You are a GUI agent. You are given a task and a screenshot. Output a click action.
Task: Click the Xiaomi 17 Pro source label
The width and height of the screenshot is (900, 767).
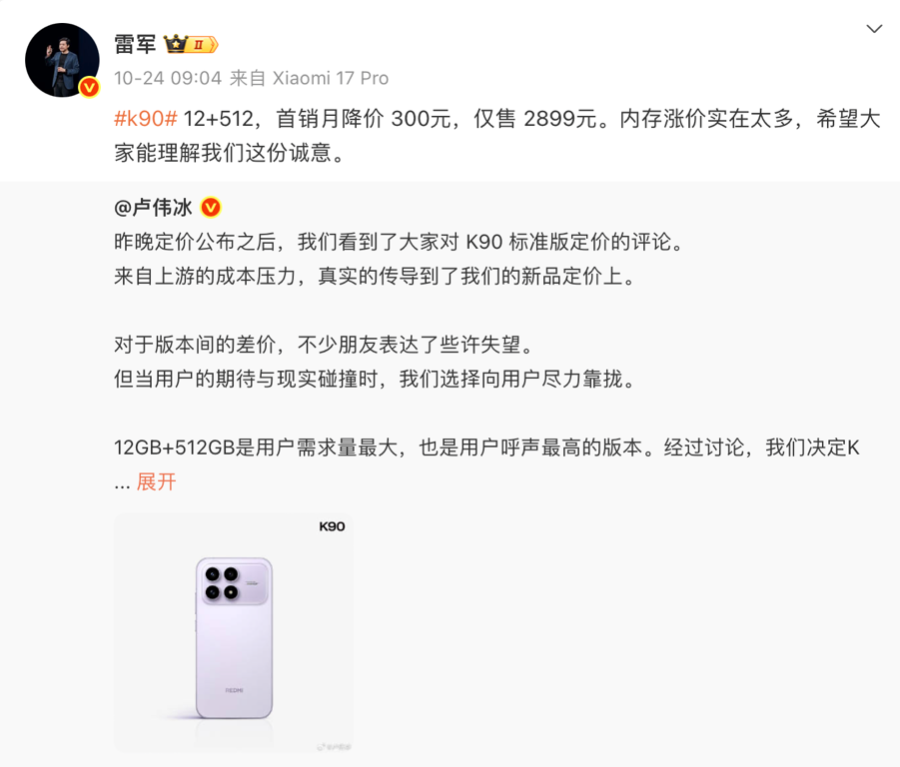click(x=330, y=78)
